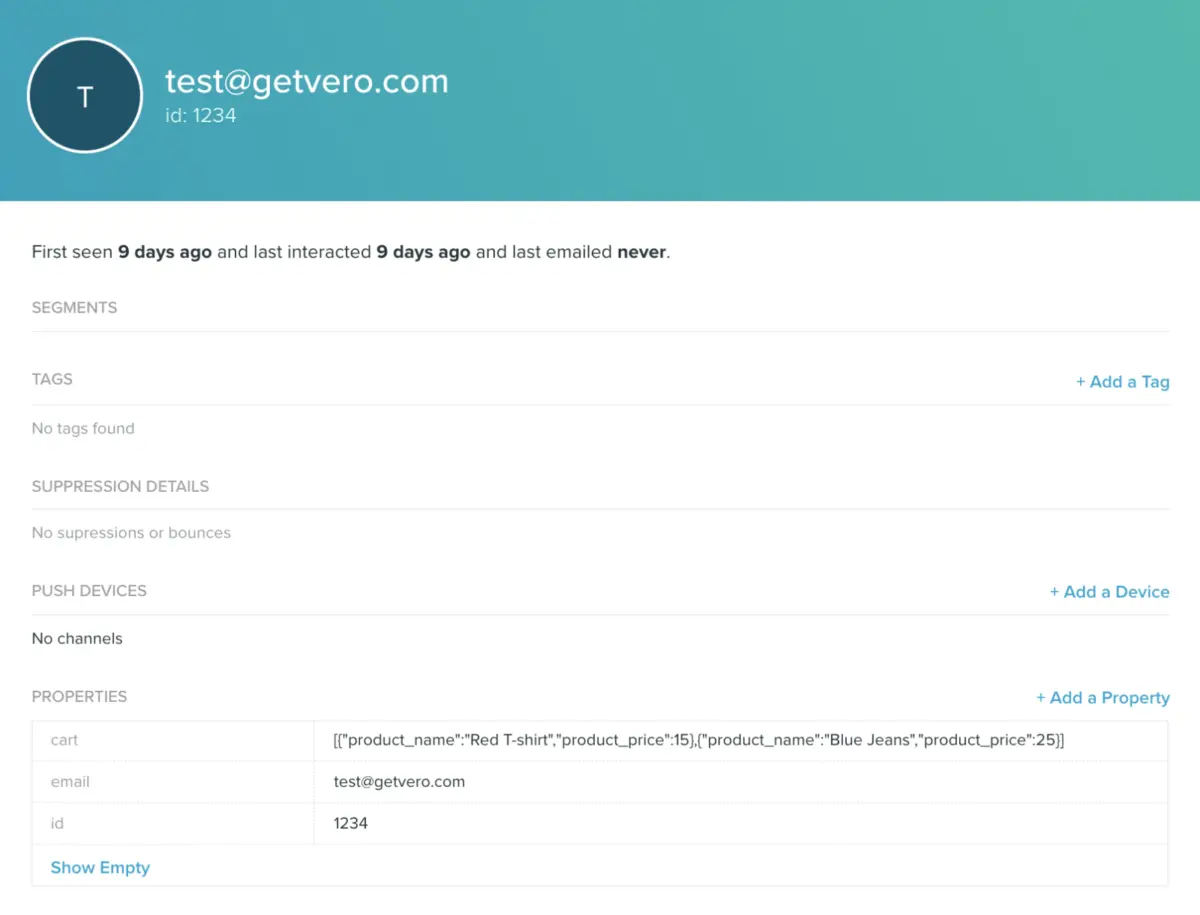Select the PROPERTIES section header
The height and width of the screenshot is (915, 1200).
pyautogui.click(x=79, y=696)
